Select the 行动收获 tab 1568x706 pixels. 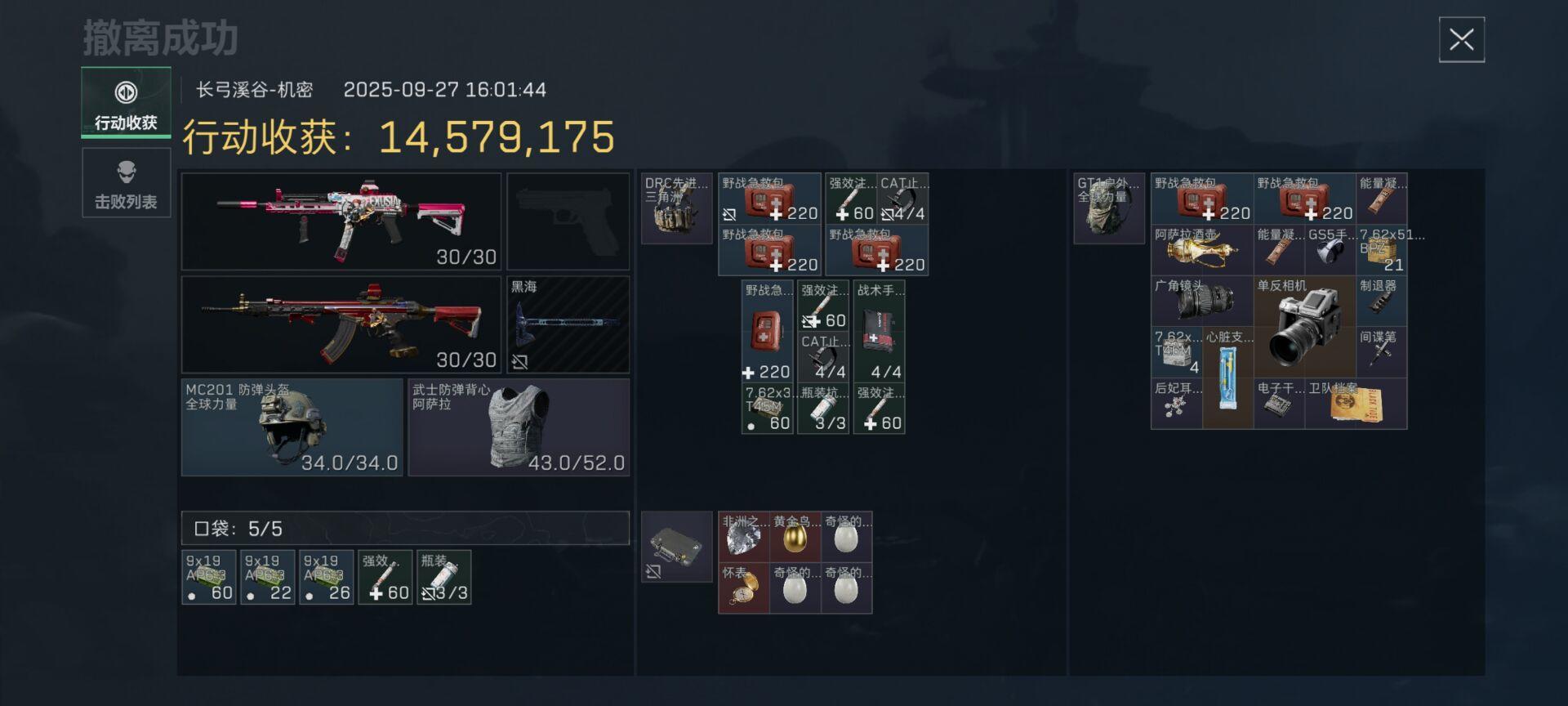[x=126, y=102]
